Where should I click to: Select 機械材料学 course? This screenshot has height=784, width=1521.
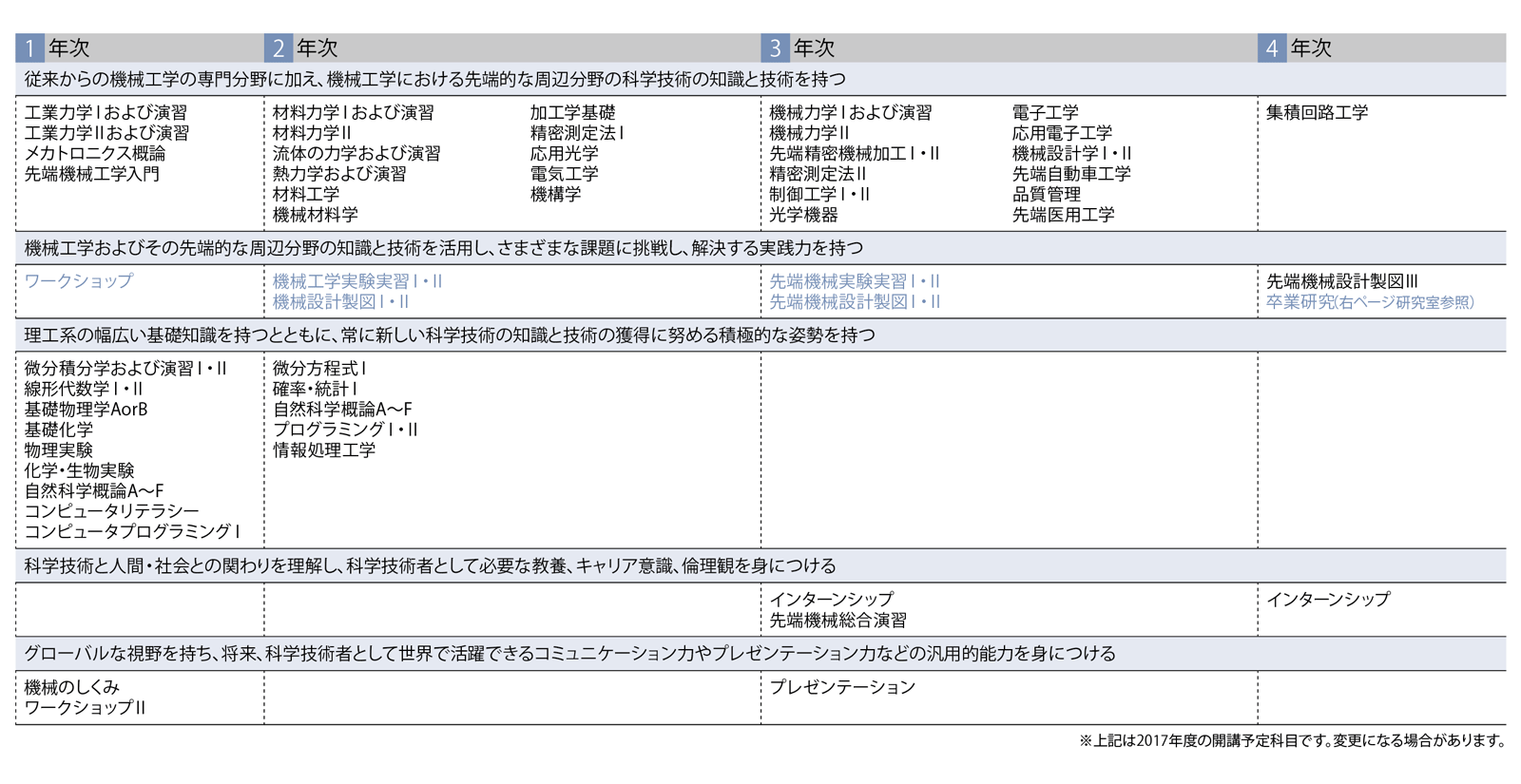[316, 215]
